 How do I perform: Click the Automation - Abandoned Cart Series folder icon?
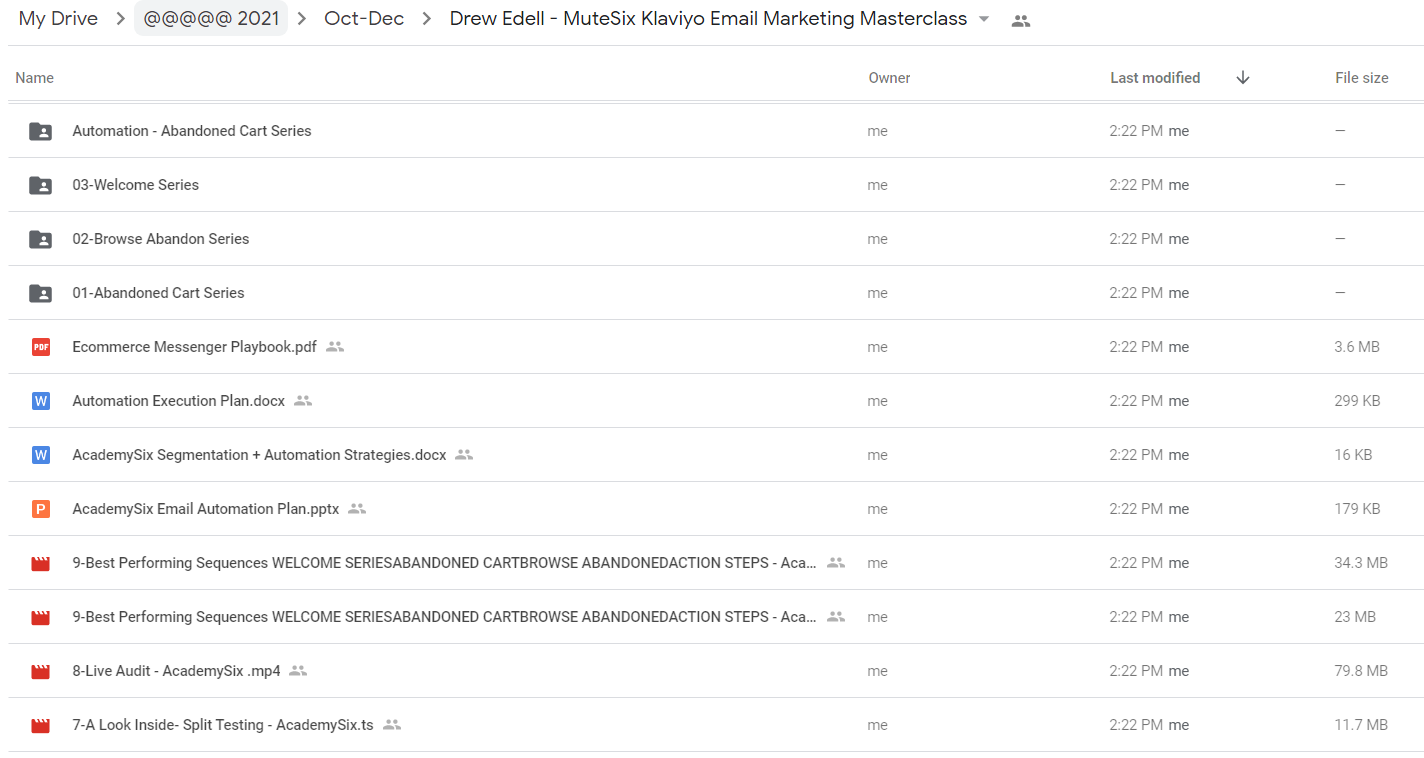click(40, 131)
